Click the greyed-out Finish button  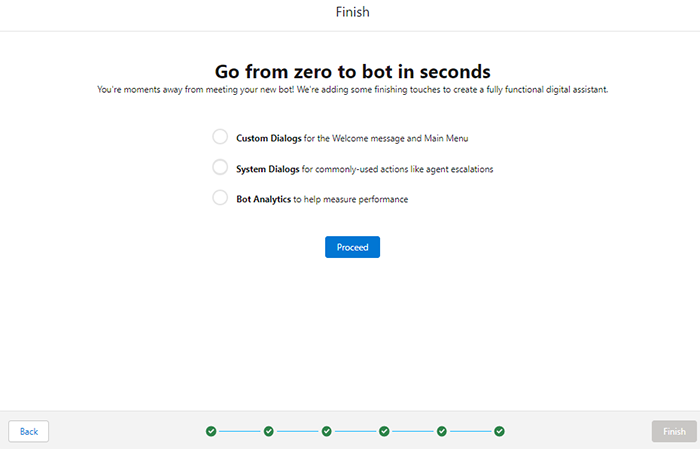click(674, 431)
